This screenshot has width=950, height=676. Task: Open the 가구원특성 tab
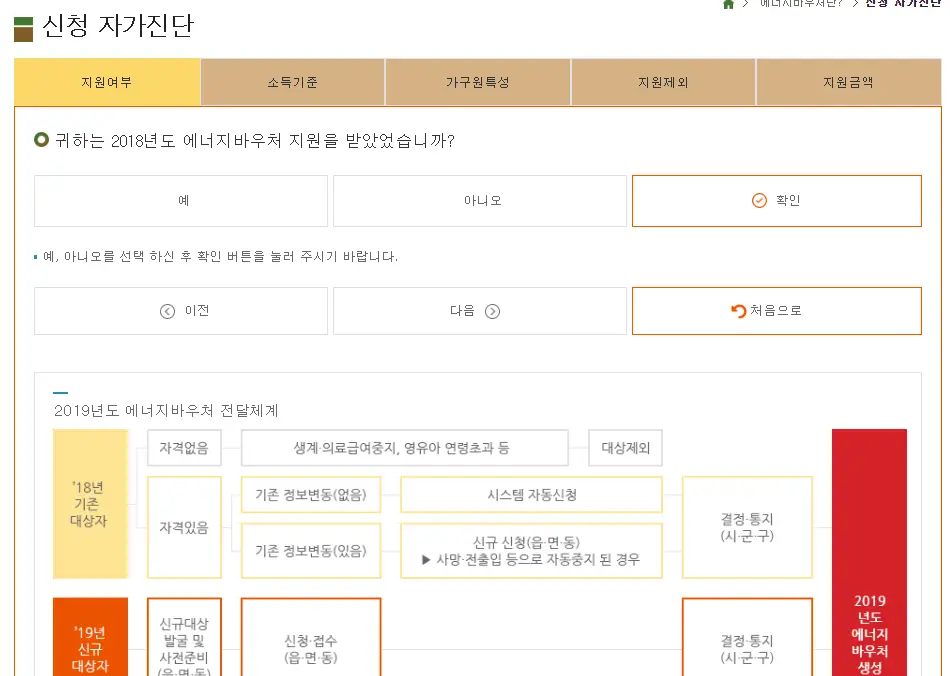tap(477, 82)
